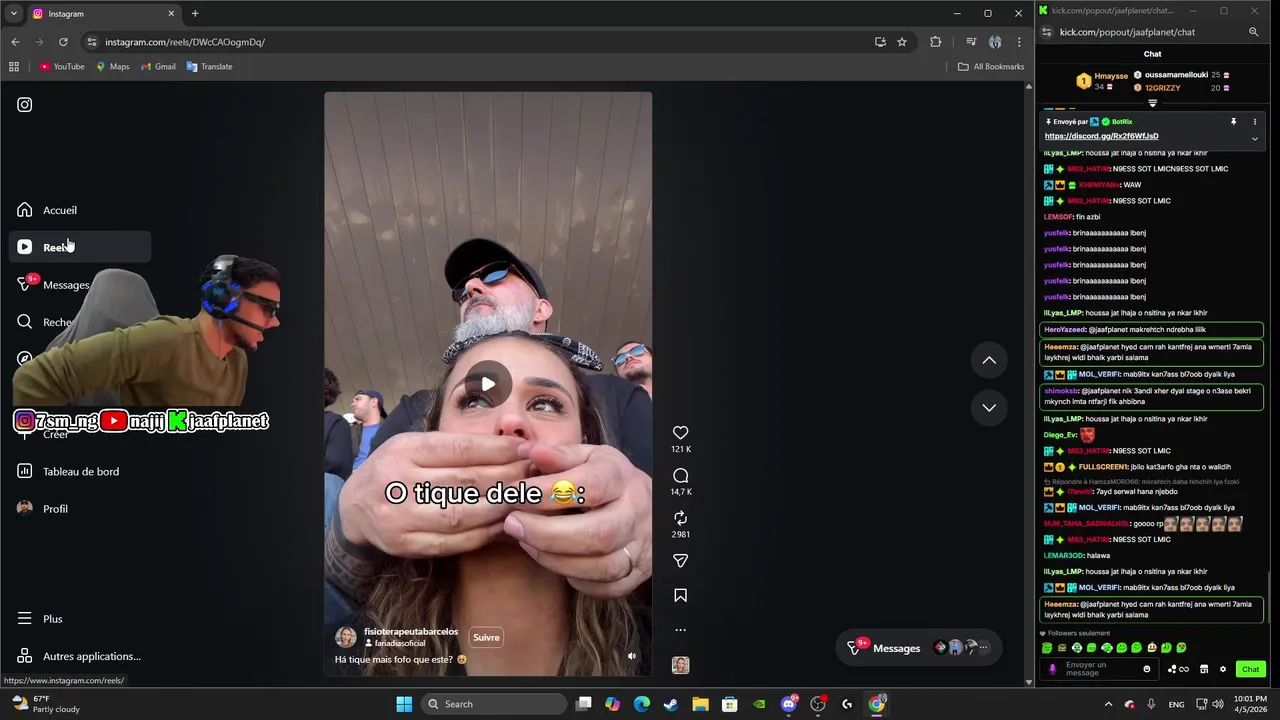Toggle reel sound mute icon

631,656
